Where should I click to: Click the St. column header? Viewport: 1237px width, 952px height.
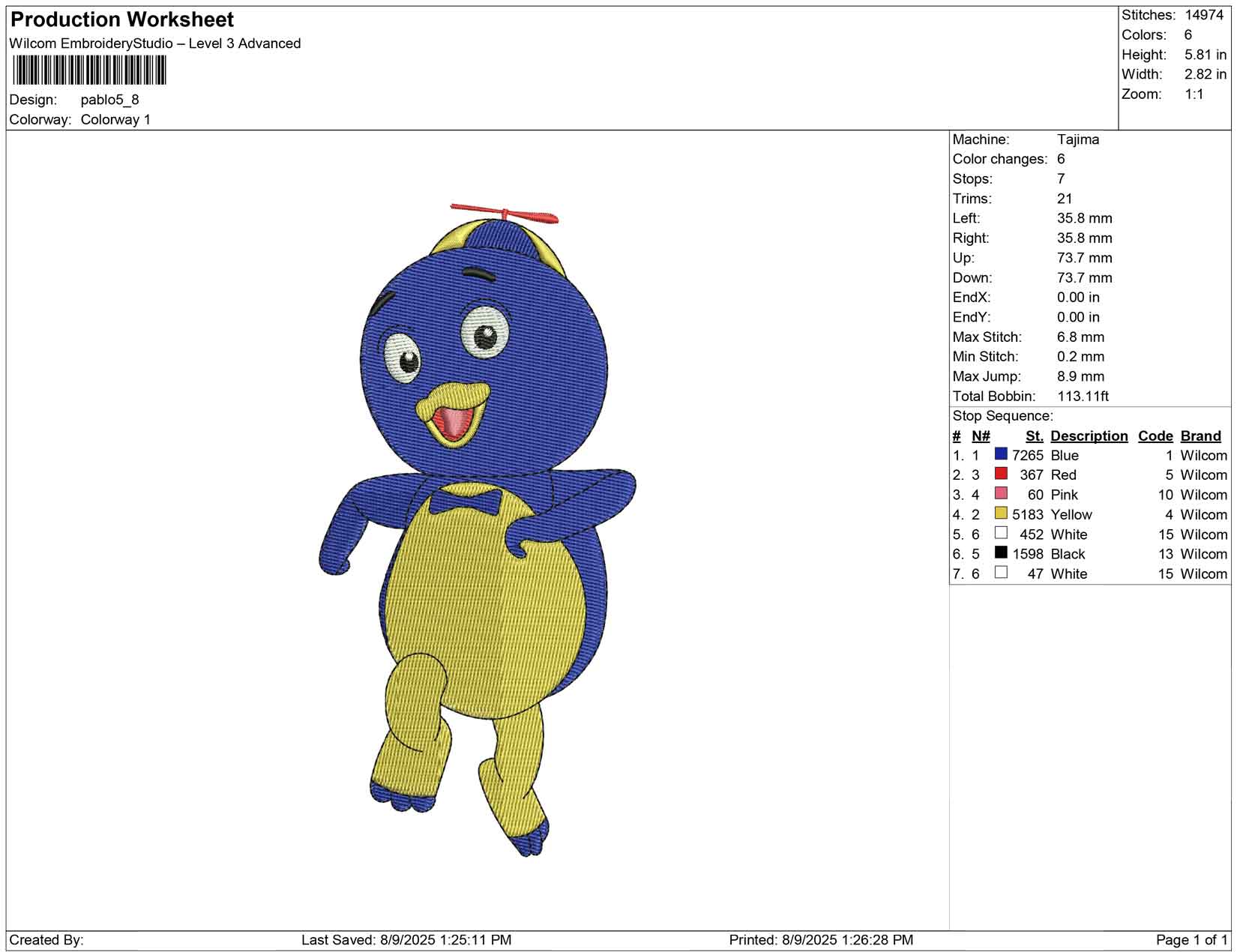point(1035,436)
